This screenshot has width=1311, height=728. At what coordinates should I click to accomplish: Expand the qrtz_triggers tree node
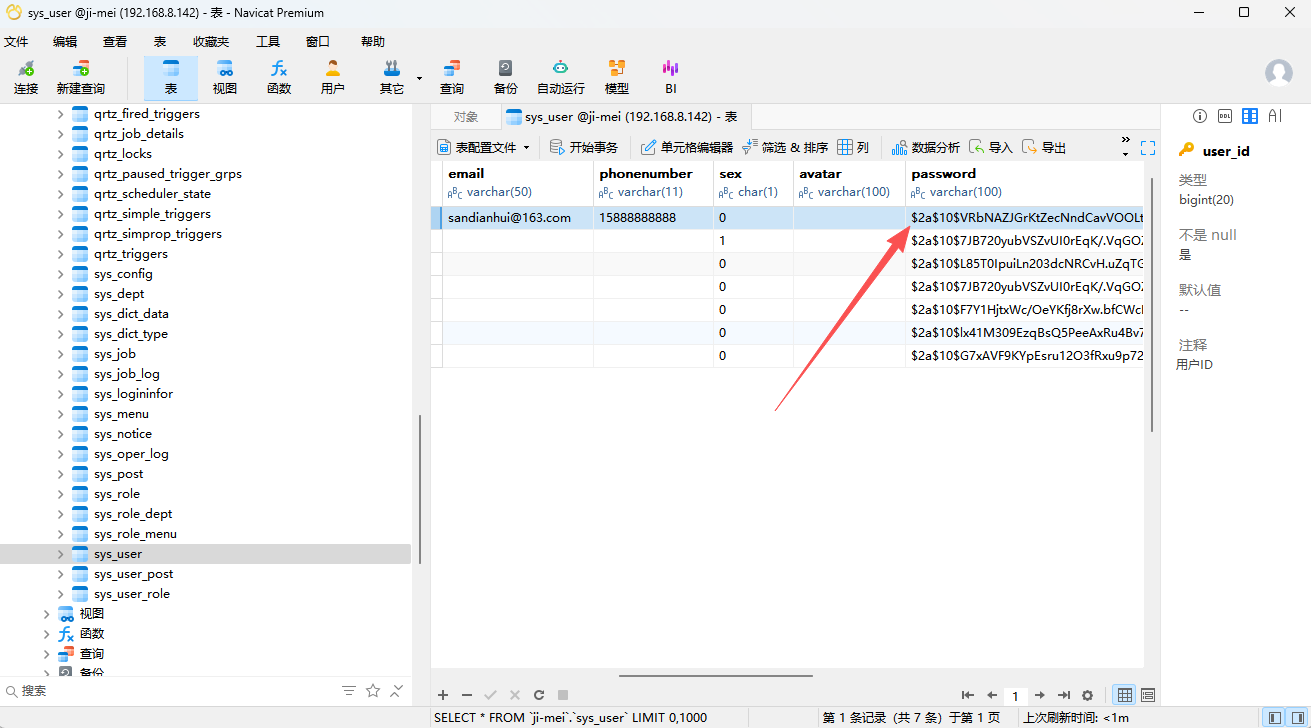coord(60,254)
